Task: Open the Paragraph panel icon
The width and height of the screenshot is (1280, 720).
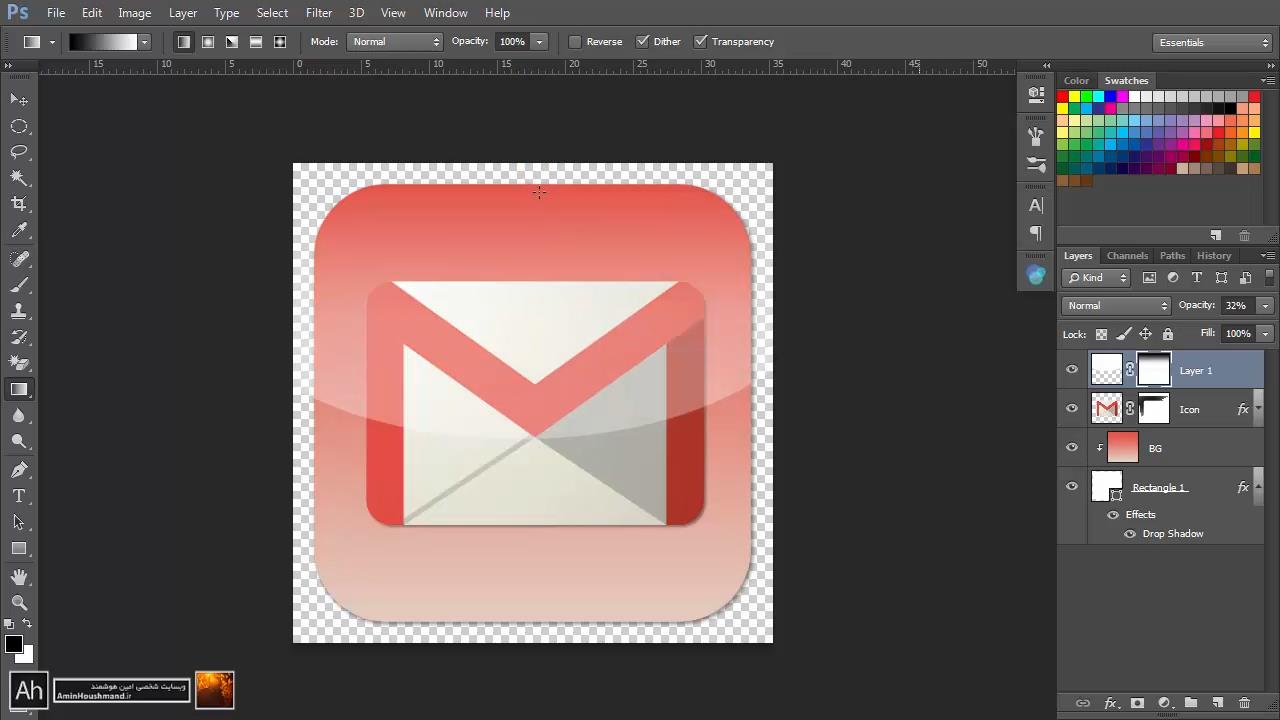Action: tap(1036, 233)
